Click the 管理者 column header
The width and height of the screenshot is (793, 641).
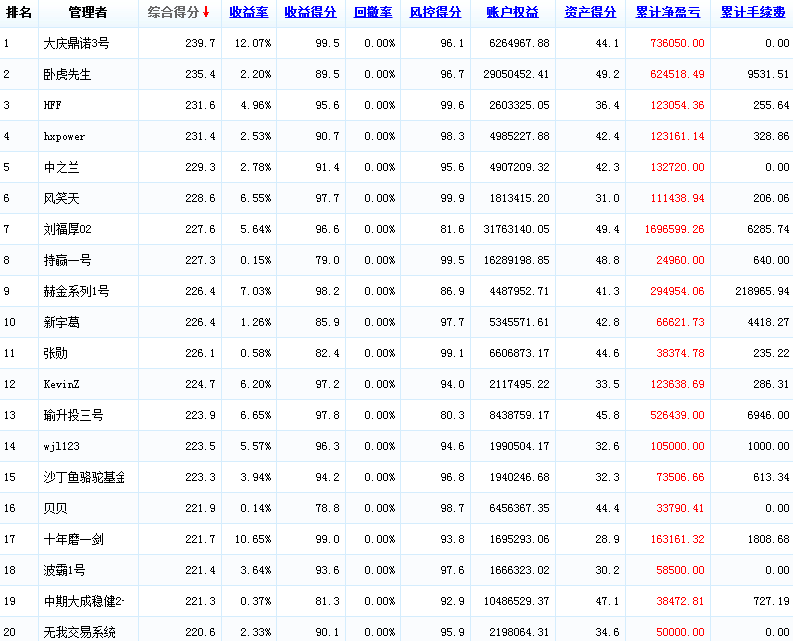point(88,13)
